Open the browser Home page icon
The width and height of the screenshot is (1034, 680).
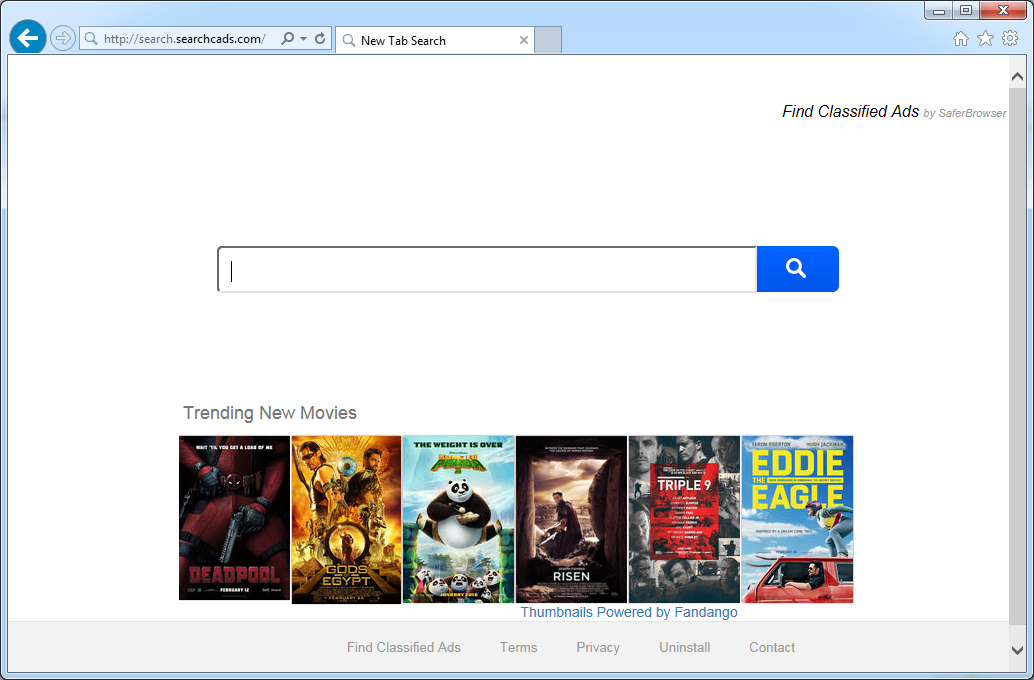point(961,39)
